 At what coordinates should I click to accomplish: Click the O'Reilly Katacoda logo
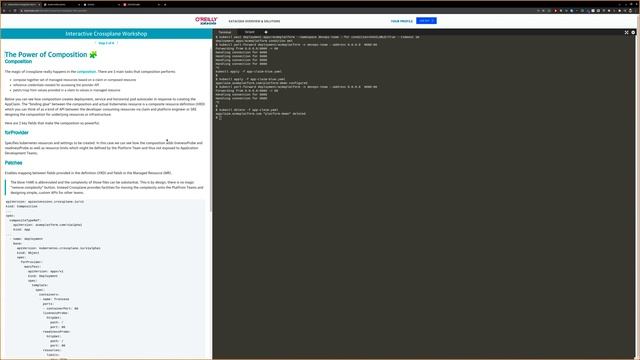coord(206,21)
